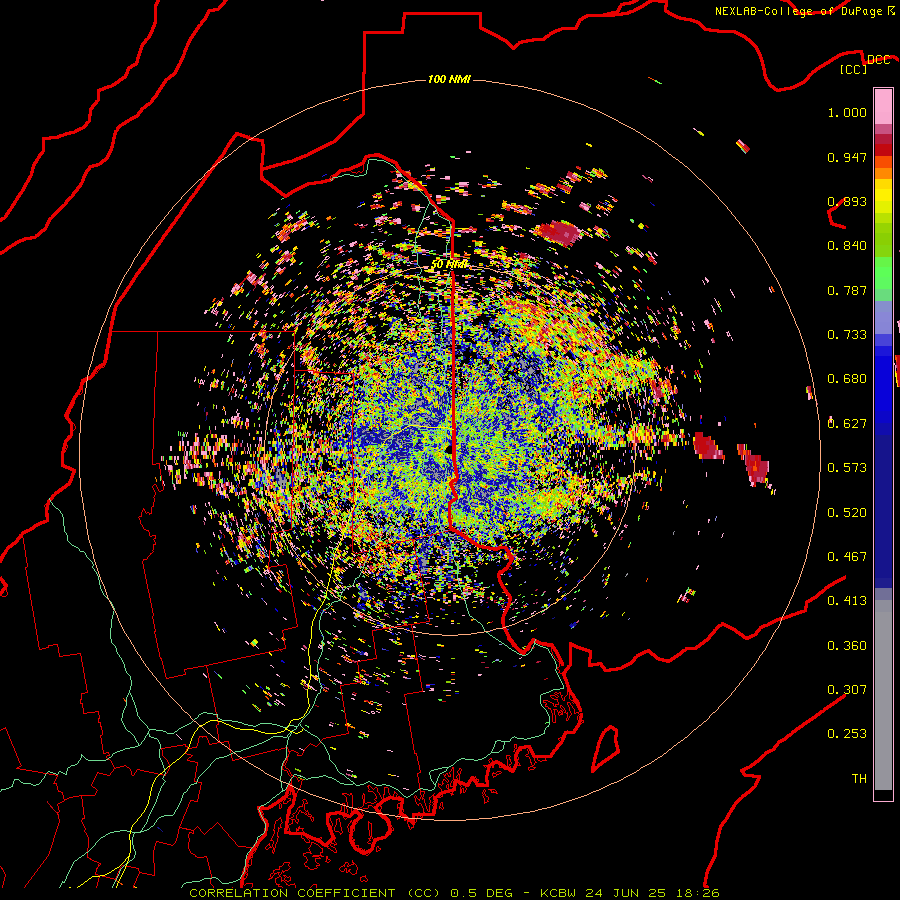Select the 0.733 scale value
Image resolution: width=900 pixels, height=900 pixels.
click(847, 335)
